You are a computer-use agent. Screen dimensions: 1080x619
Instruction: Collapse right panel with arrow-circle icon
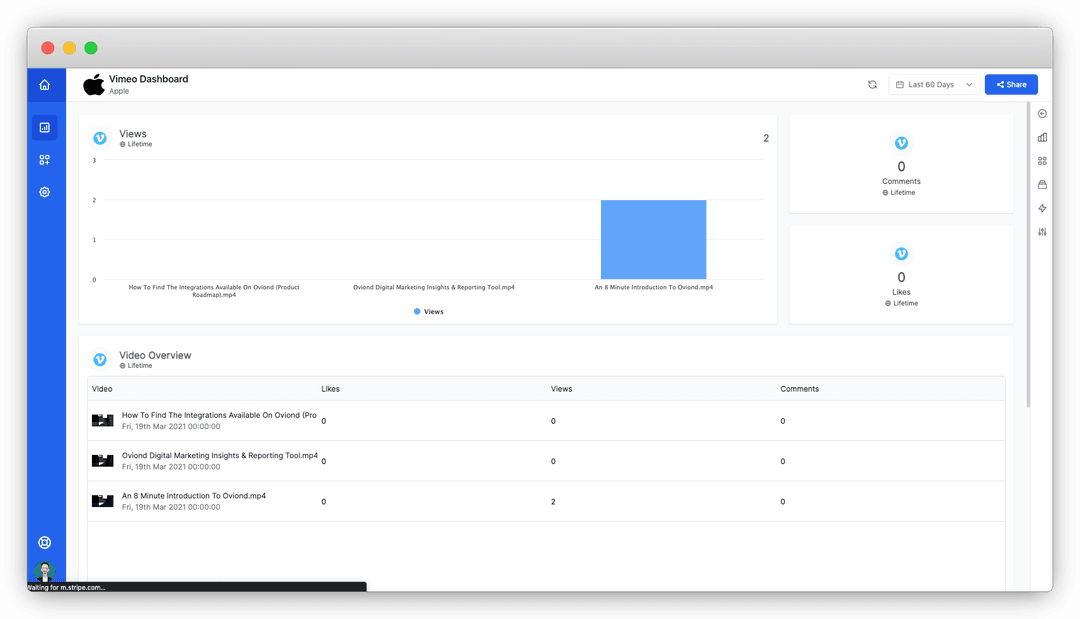point(1042,114)
